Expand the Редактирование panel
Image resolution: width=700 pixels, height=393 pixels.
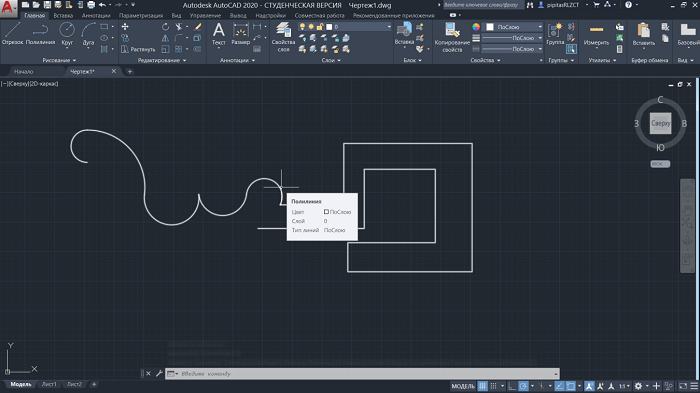tap(162, 60)
